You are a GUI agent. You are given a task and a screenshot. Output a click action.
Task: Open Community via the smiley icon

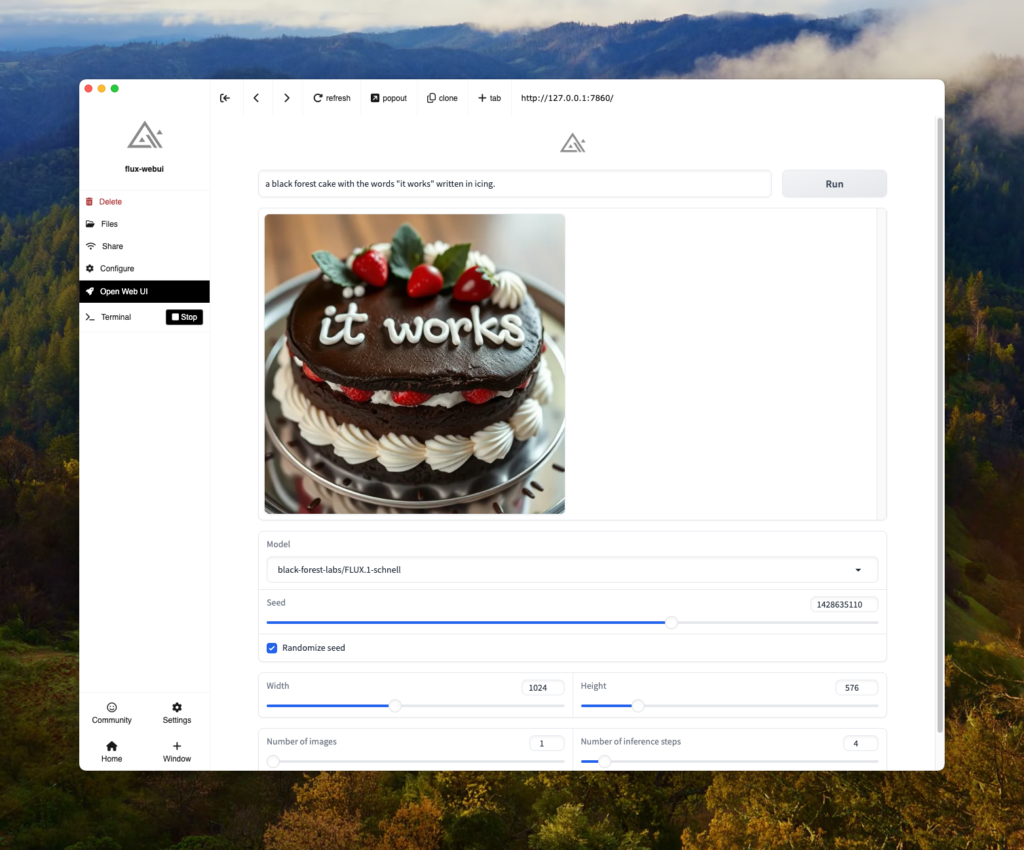coord(112,707)
